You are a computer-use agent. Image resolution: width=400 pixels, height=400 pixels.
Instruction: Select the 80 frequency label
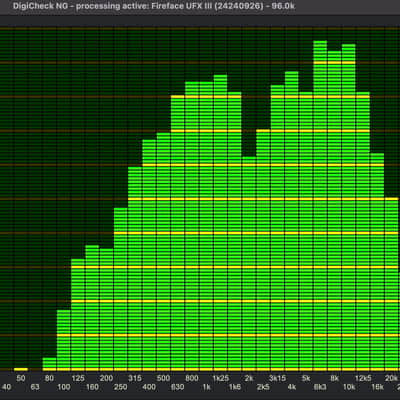(x=49, y=378)
